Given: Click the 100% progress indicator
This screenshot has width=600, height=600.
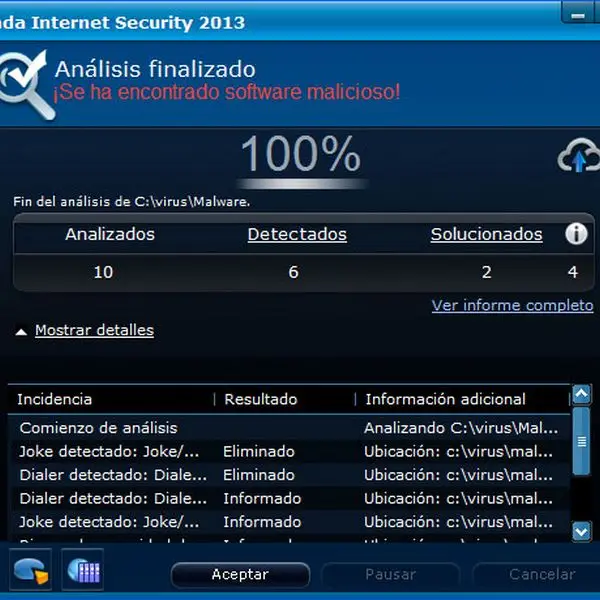Looking at the screenshot, I should pyautogui.click(x=301, y=154).
